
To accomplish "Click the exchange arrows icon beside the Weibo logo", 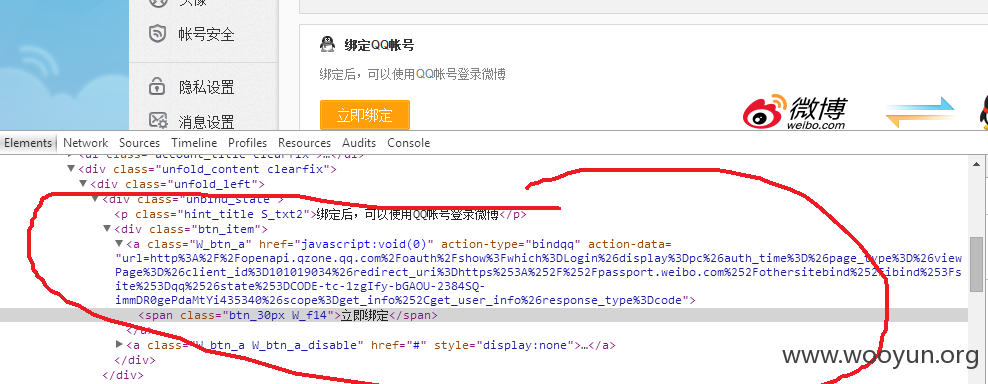I will pos(919,112).
